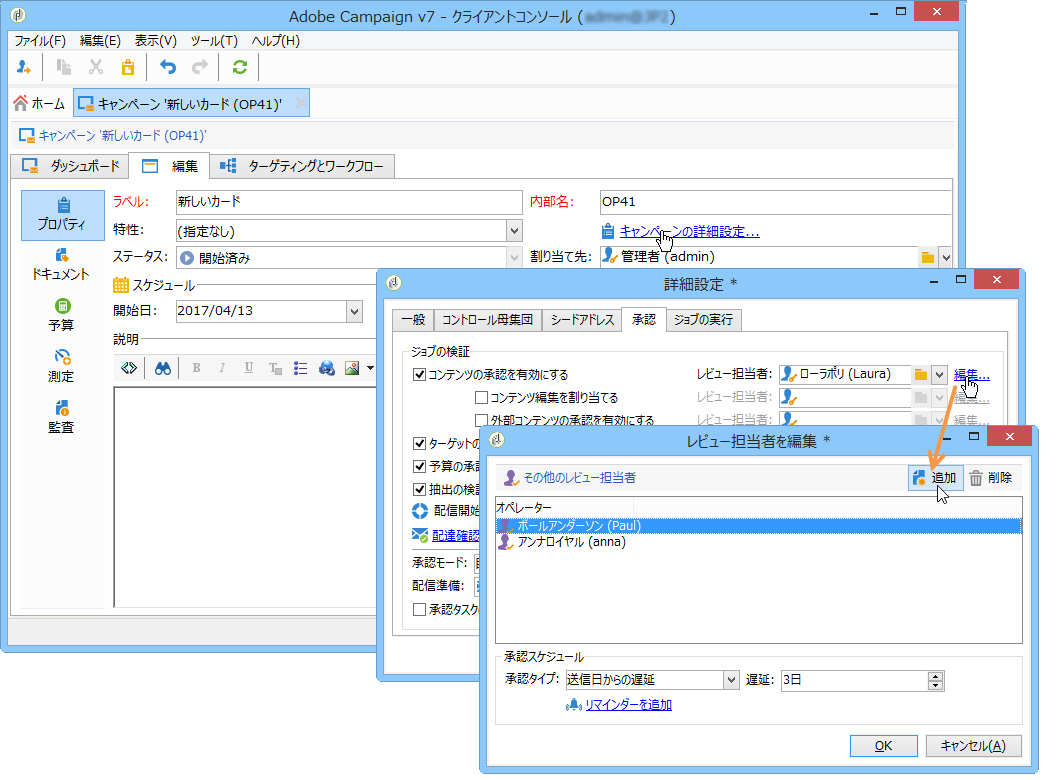Image resolution: width=1058 pixels, height=780 pixels.
Task: Switch to シードアドレス tab
Action: click(x=582, y=320)
